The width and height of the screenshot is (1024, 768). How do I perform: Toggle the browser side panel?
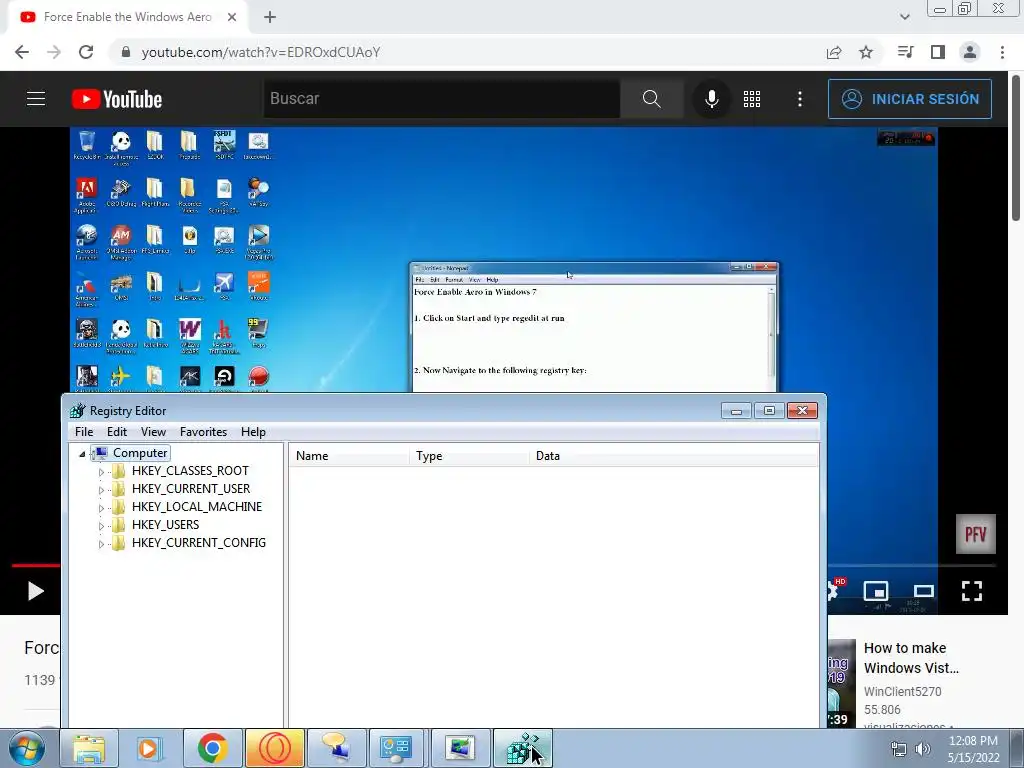[x=938, y=52]
